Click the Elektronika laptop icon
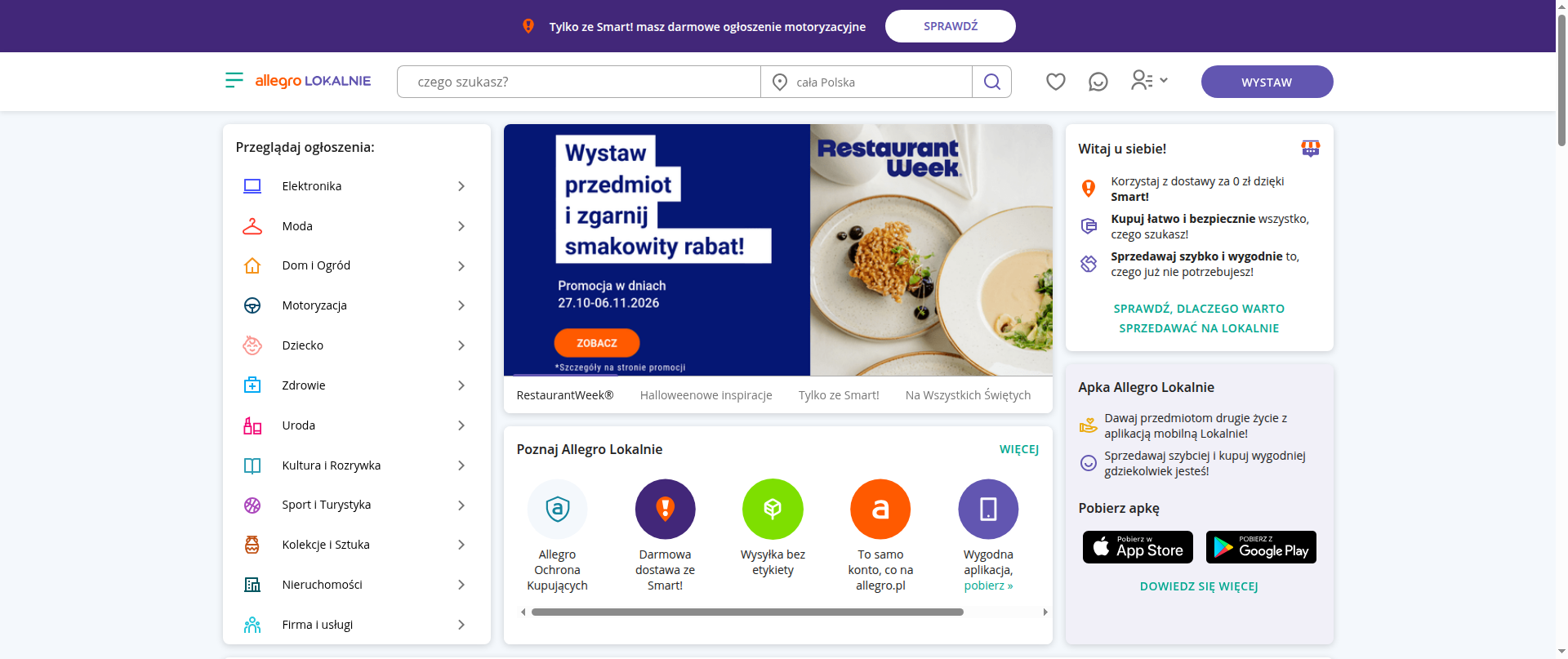Screen dimensions: 1568x659 252,186
